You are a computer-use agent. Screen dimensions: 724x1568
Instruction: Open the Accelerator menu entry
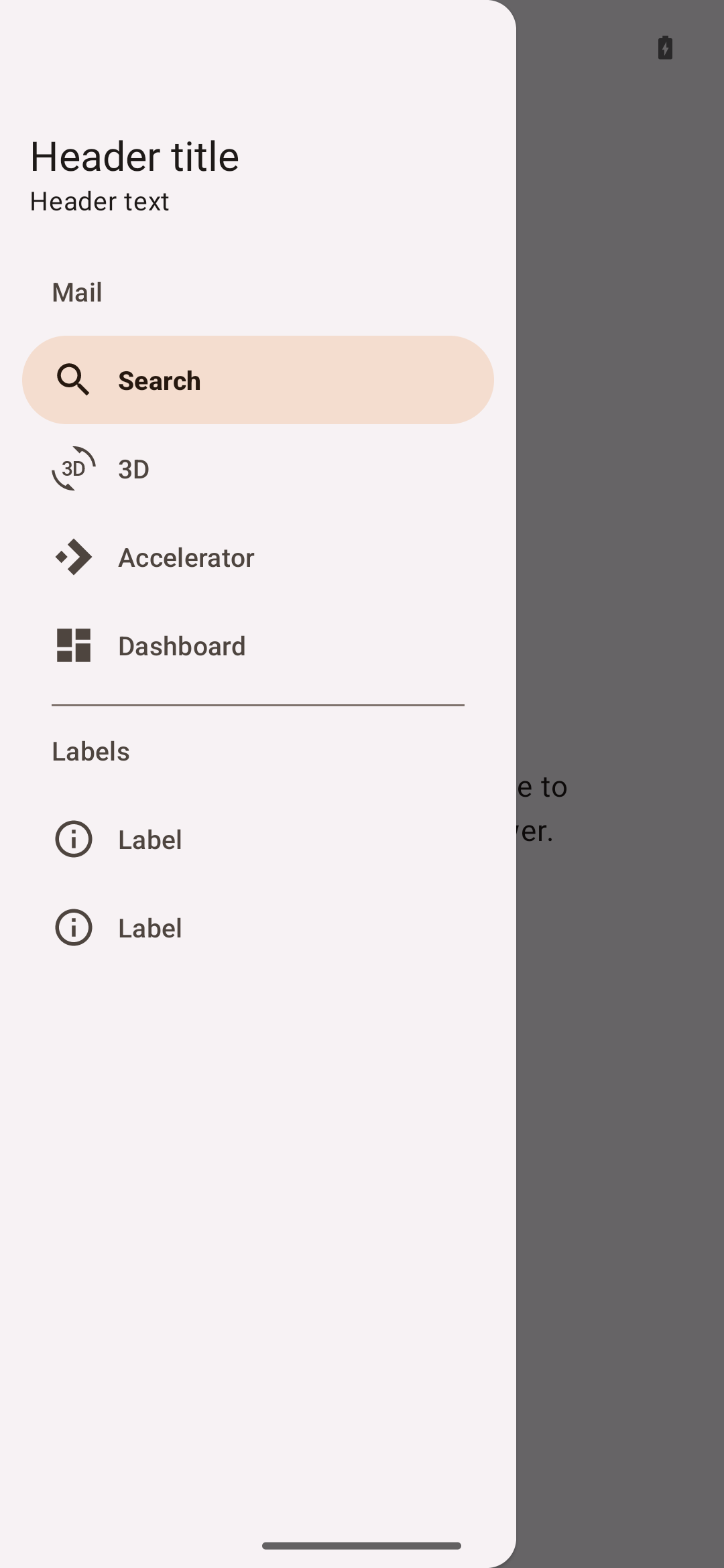(258, 557)
